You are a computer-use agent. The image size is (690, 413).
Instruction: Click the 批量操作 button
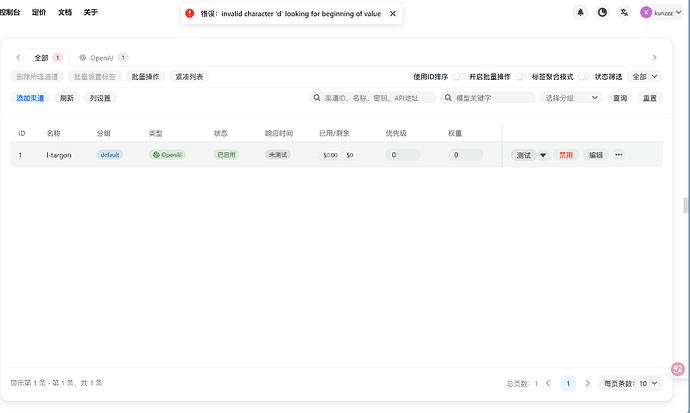[145, 77]
